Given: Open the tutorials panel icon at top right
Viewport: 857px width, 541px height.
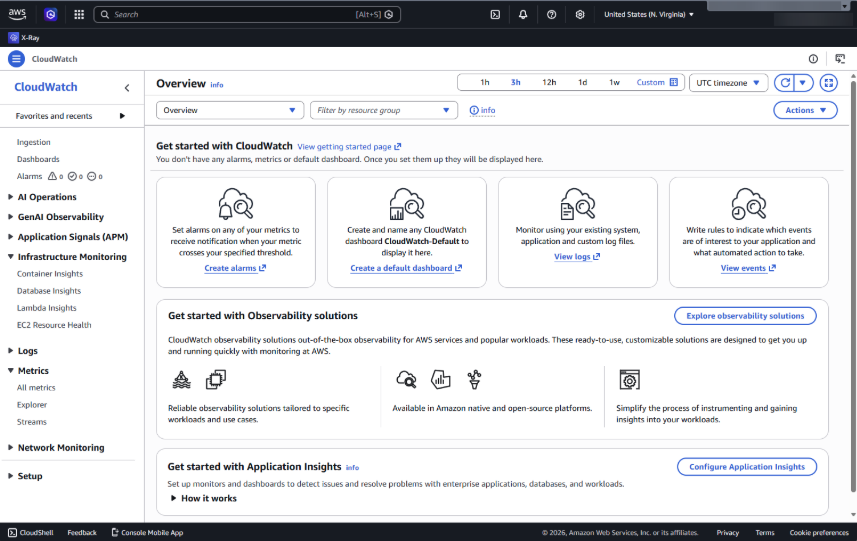Looking at the screenshot, I should point(840,58).
